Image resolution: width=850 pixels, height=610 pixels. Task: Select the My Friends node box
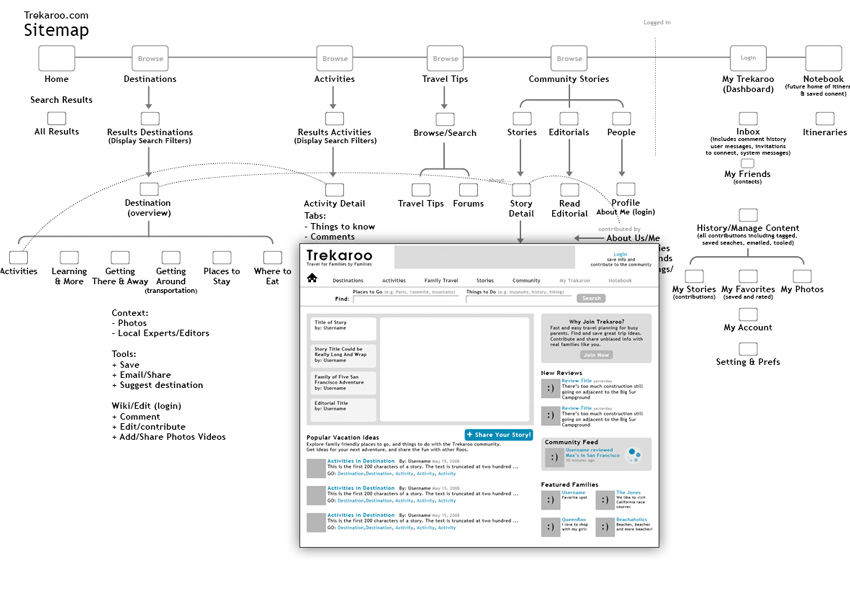pos(748,163)
